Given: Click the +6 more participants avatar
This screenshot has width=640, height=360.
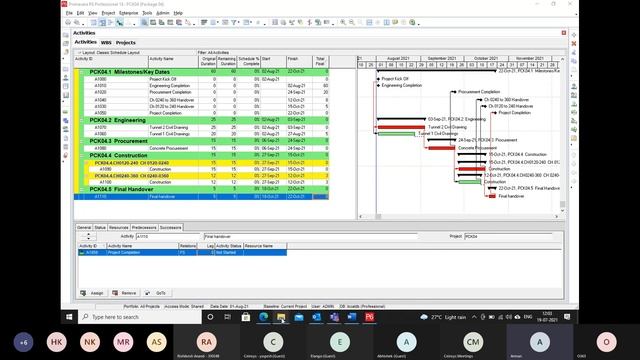Looking at the screenshot, I should pos(23,342).
